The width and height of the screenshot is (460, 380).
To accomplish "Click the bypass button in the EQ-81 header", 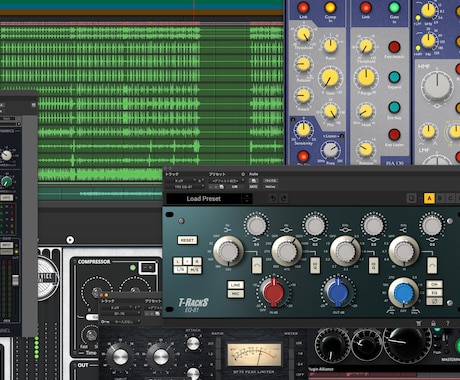I will 270,181.
